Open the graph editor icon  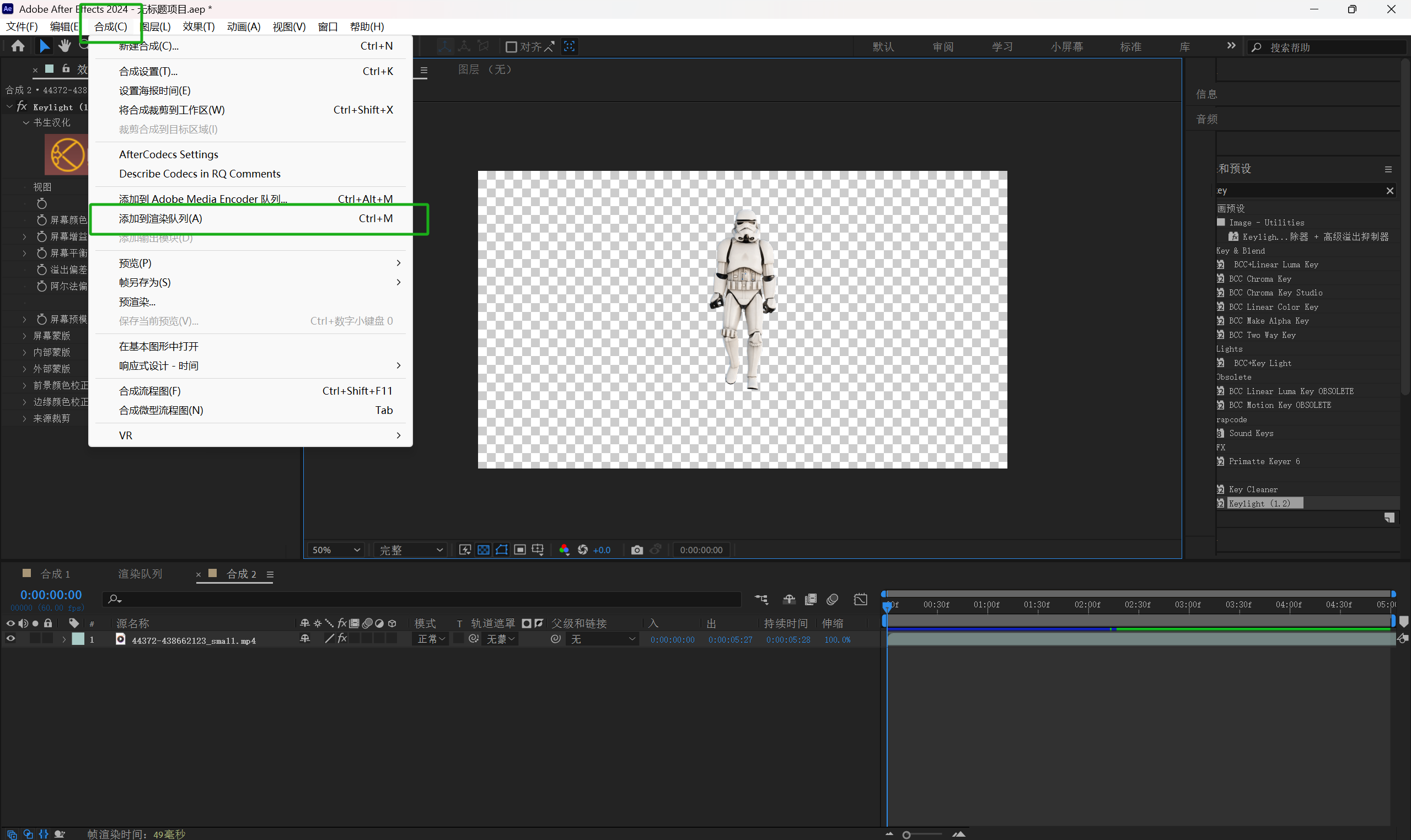(x=861, y=600)
